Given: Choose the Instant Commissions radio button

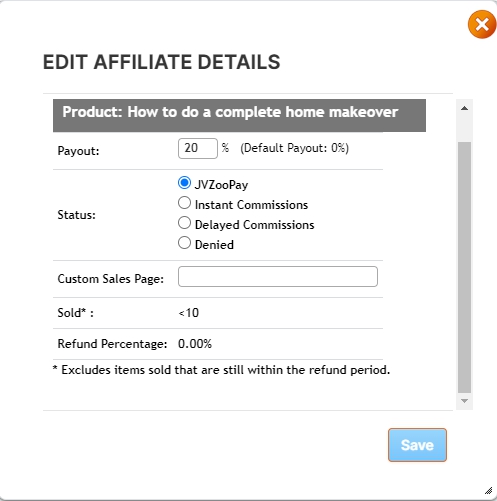Looking at the screenshot, I should pyautogui.click(x=184, y=203).
